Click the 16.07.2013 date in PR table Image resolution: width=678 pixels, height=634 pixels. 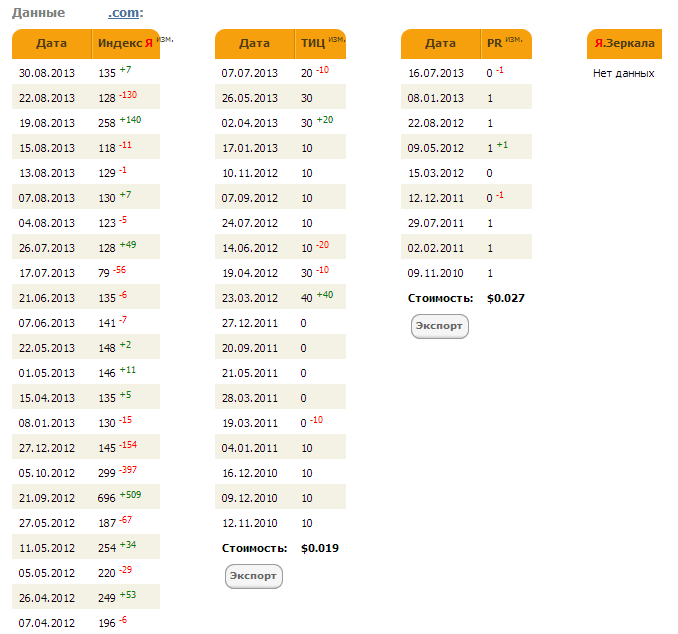tap(436, 73)
